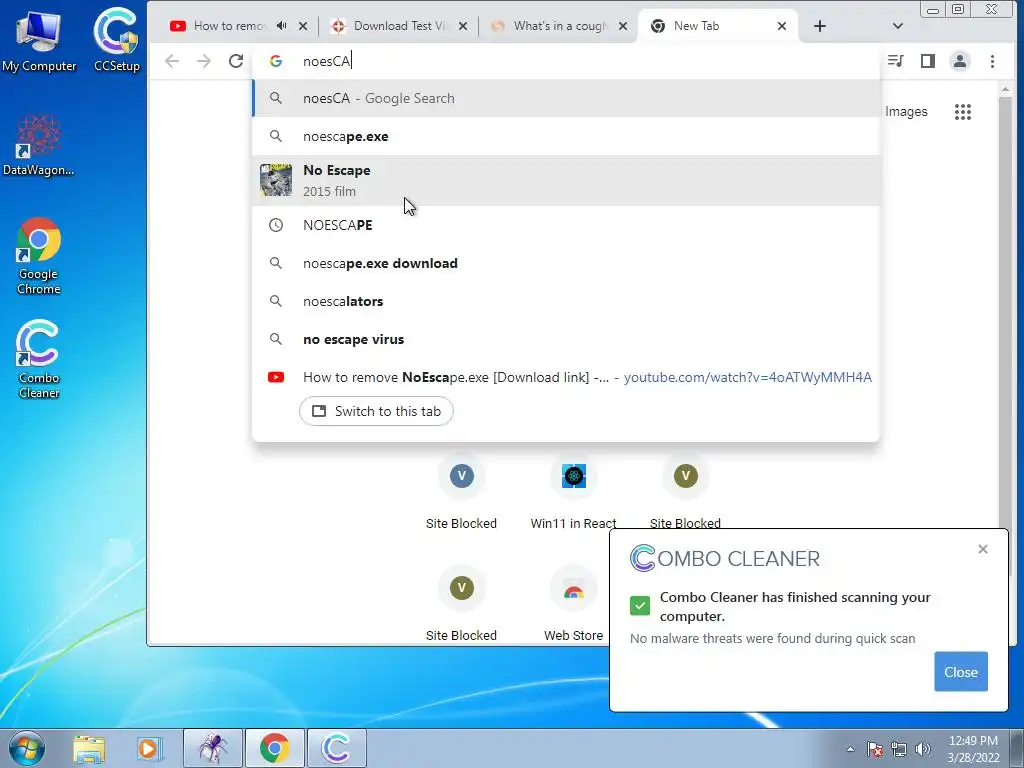Image resolution: width=1024 pixels, height=768 pixels.
Task: Select the 'noescalators' suggestion
Action: [566, 301]
